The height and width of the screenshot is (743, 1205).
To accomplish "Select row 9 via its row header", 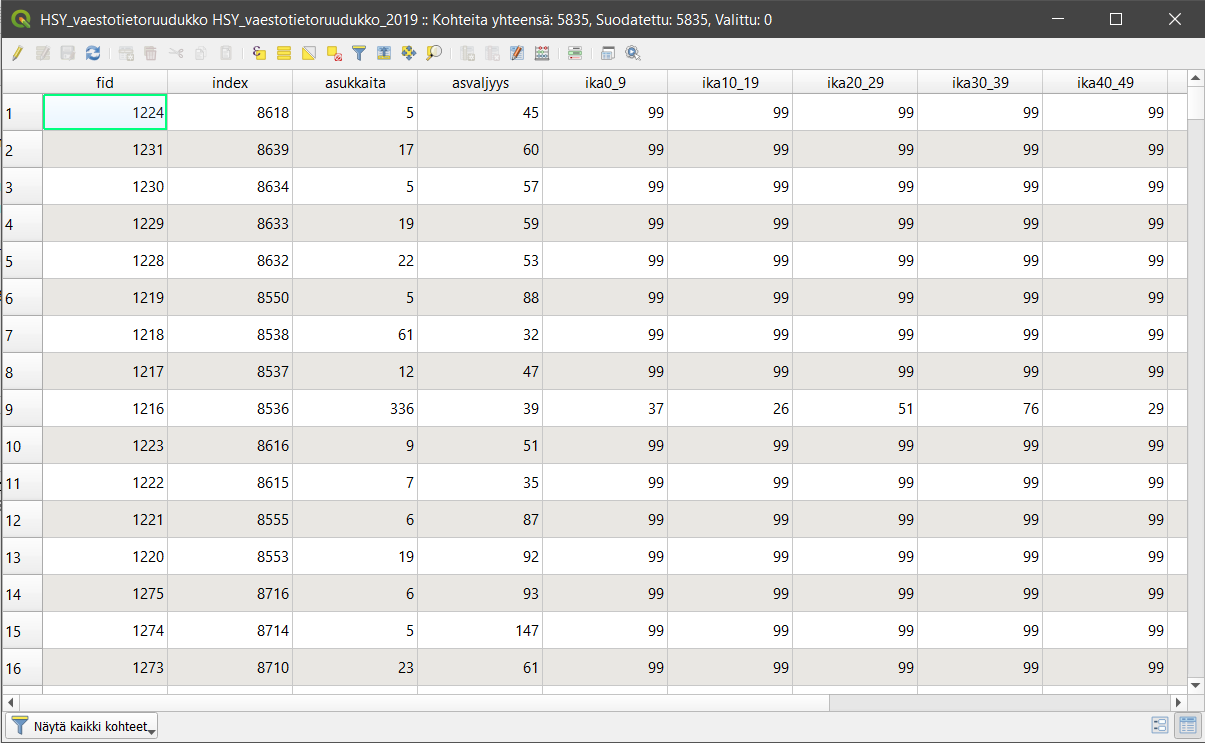I will pyautogui.click(x=21, y=409).
